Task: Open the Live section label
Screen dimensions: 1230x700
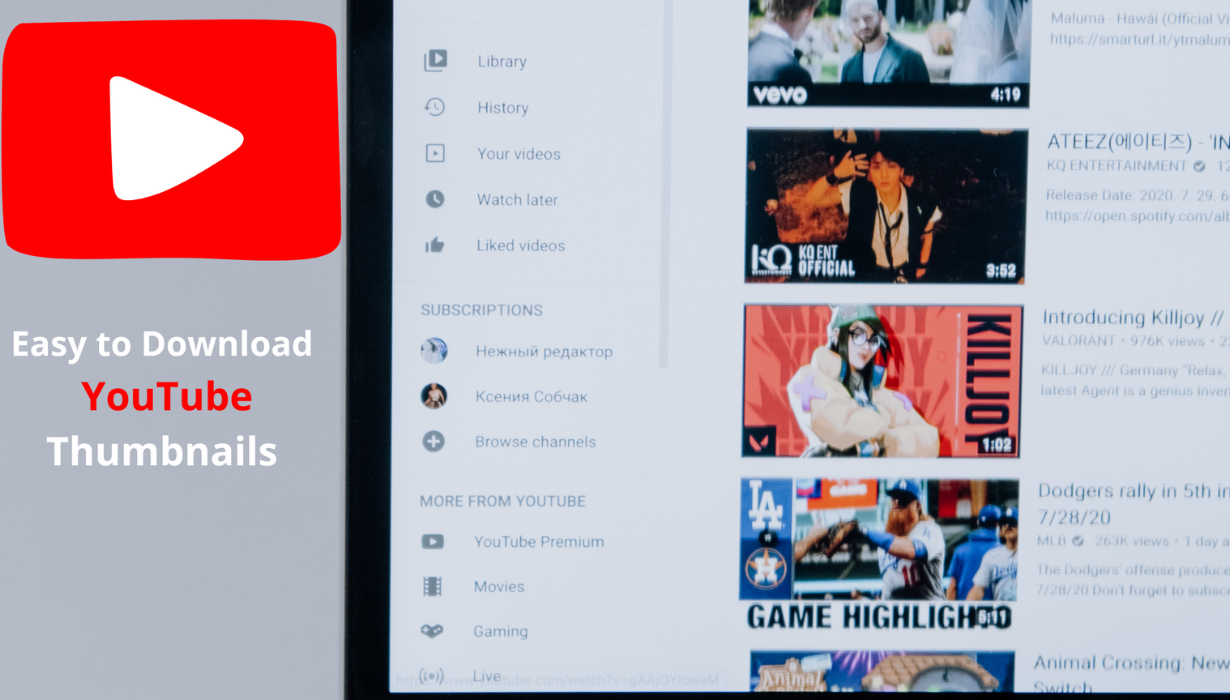Action: 487,677
